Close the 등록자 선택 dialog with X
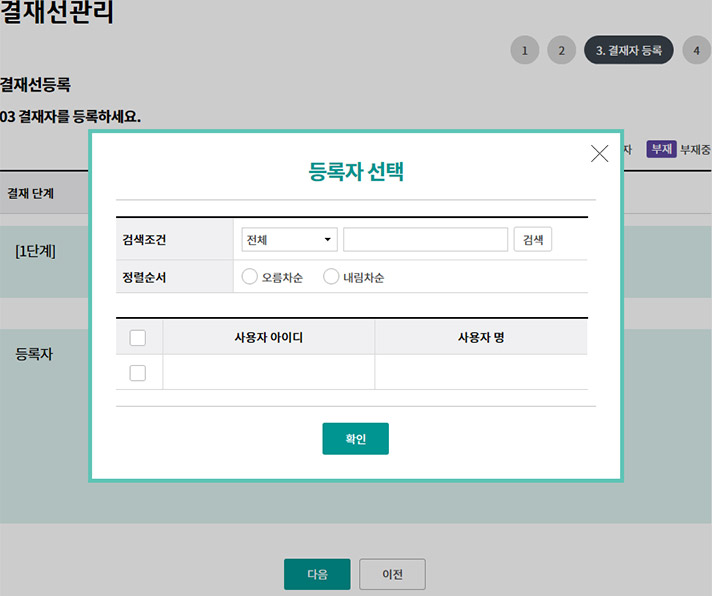The image size is (712, 596). click(599, 153)
